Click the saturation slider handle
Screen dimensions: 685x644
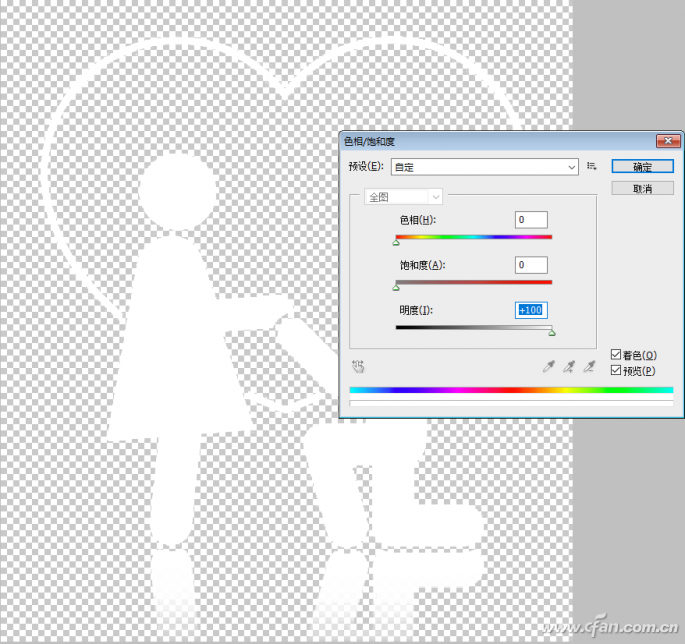tap(396, 287)
